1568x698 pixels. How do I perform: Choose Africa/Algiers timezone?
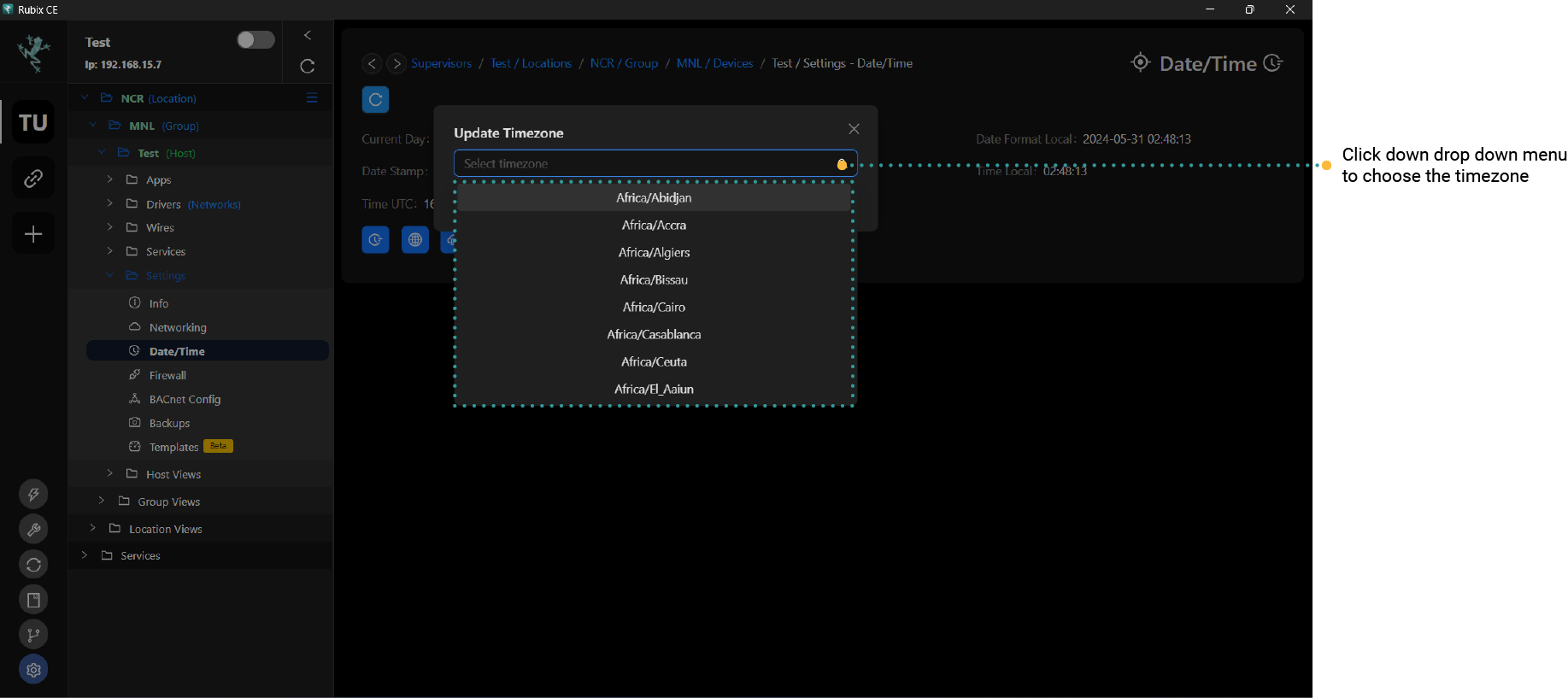[654, 252]
